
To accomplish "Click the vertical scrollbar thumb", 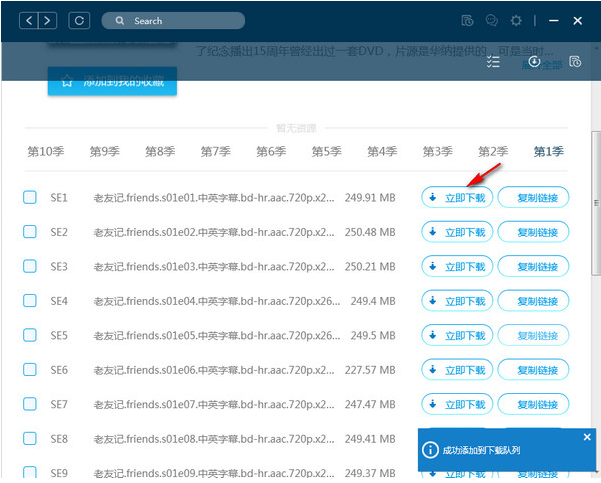I will pos(596,203).
